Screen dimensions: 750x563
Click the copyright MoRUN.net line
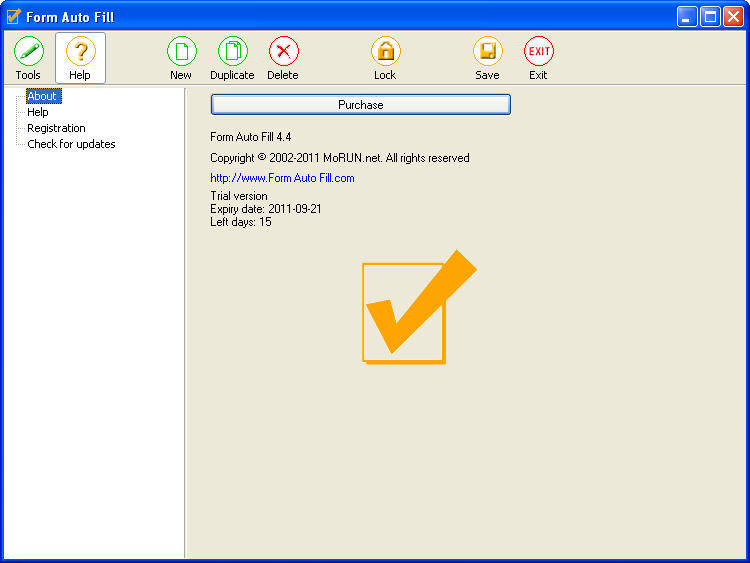tap(340, 158)
